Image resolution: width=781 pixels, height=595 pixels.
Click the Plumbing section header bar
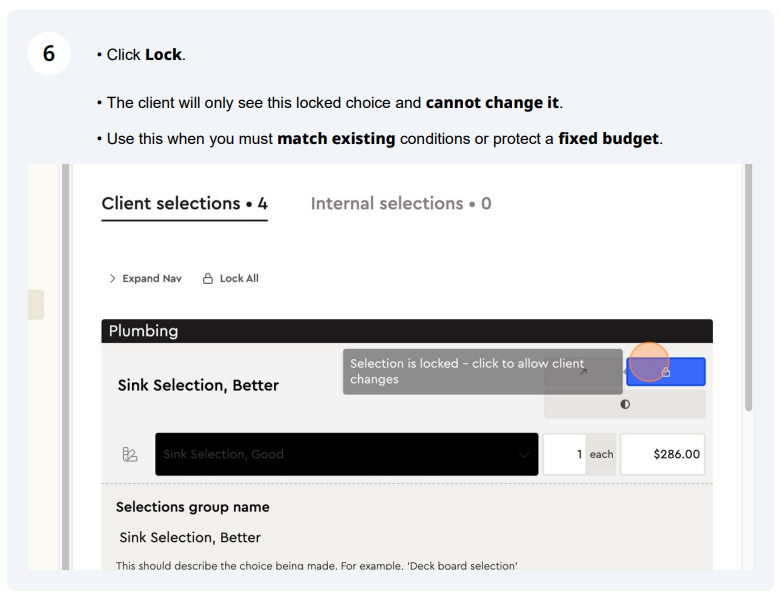click(407, 331)
